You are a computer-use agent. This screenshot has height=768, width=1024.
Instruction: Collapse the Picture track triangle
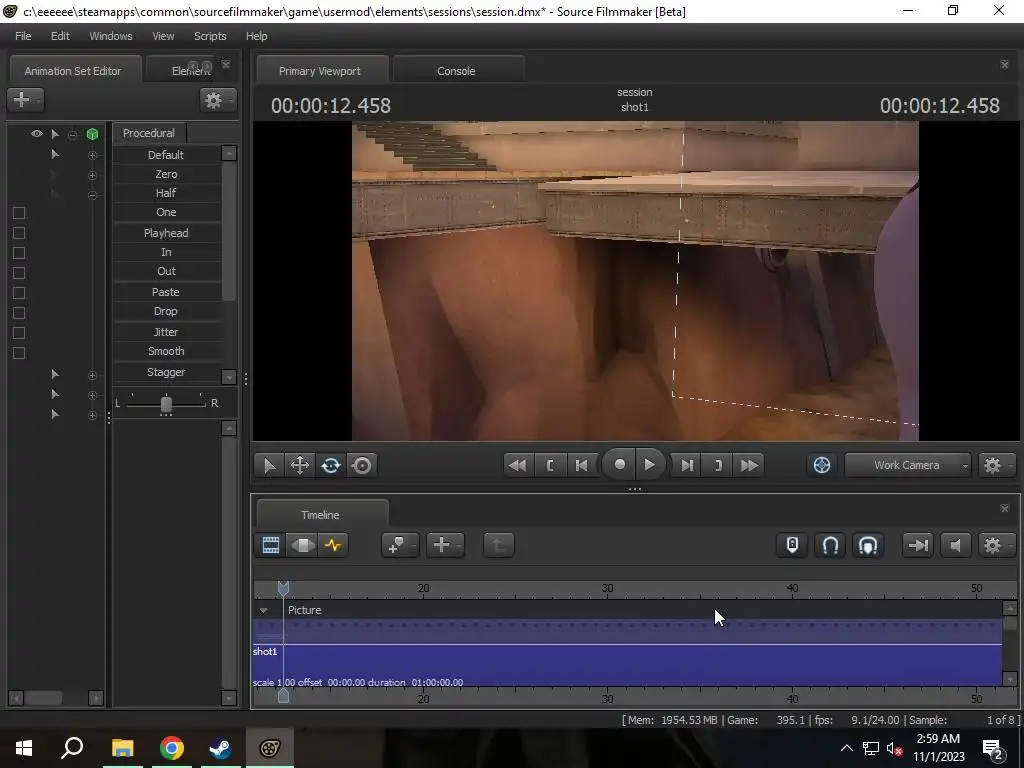coord(263,610)
